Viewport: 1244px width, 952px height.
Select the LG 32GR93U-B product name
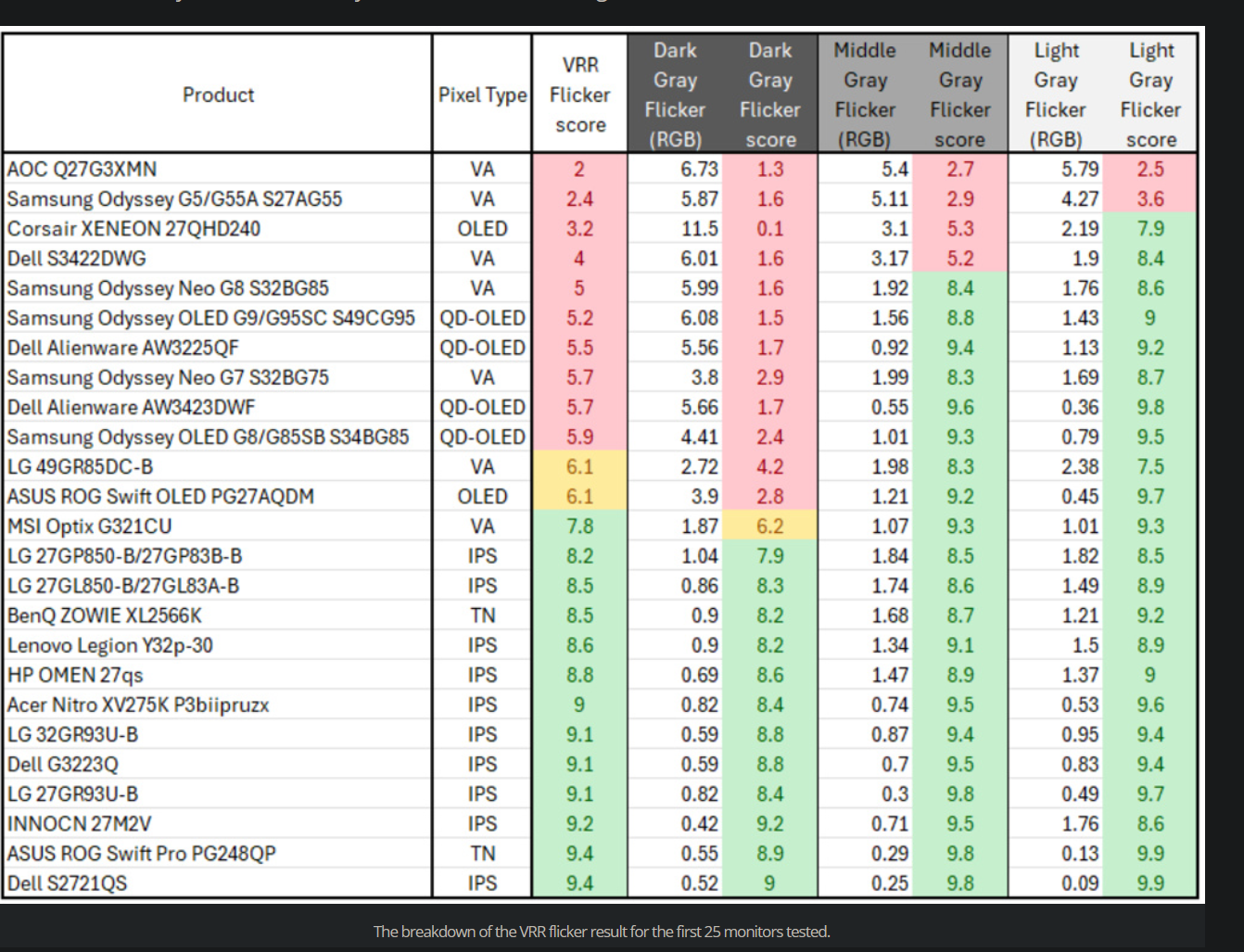[x=72, y=734]
